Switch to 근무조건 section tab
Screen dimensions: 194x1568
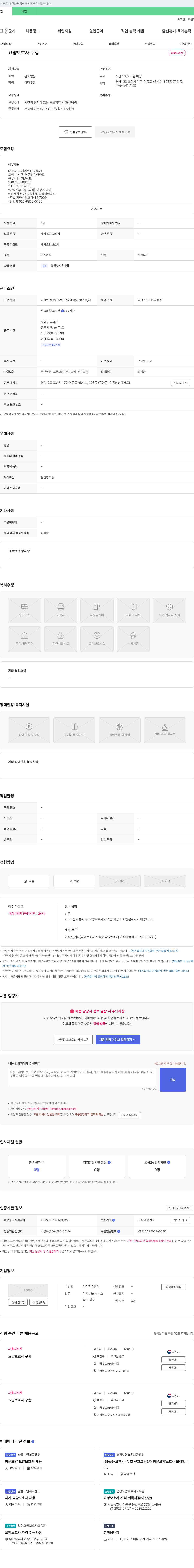[x=41, y=44]
